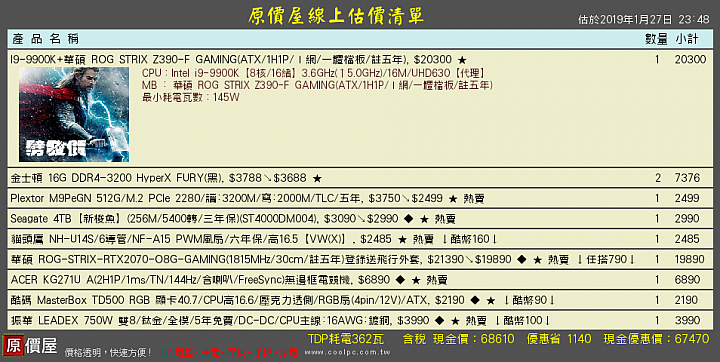Image resolution: width=720 pixels, height=362 pixels.
Task: Click the 含稅 footer label
Action: [414, 339]
